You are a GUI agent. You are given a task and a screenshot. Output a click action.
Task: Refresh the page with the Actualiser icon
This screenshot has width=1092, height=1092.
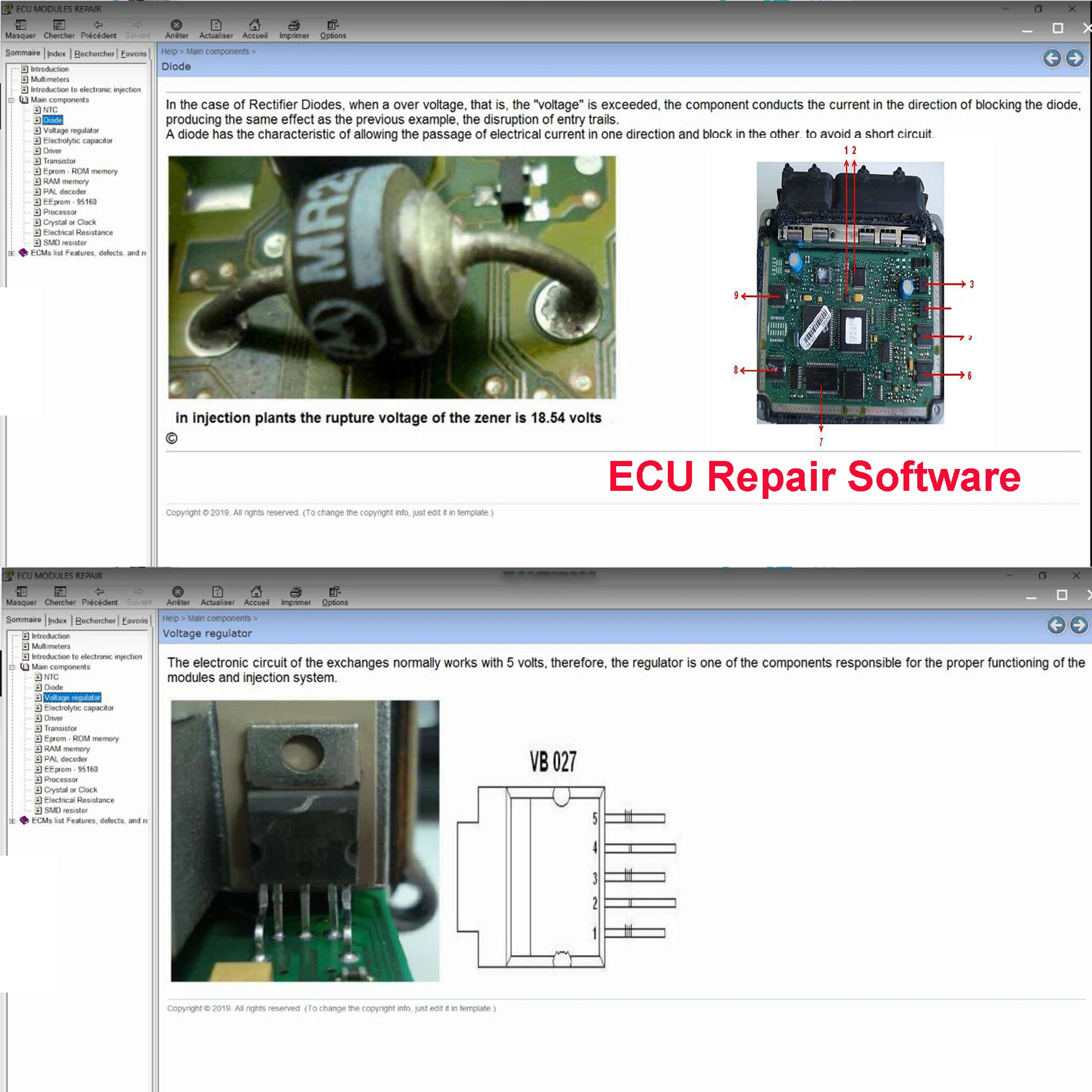(x=217, y=26)
